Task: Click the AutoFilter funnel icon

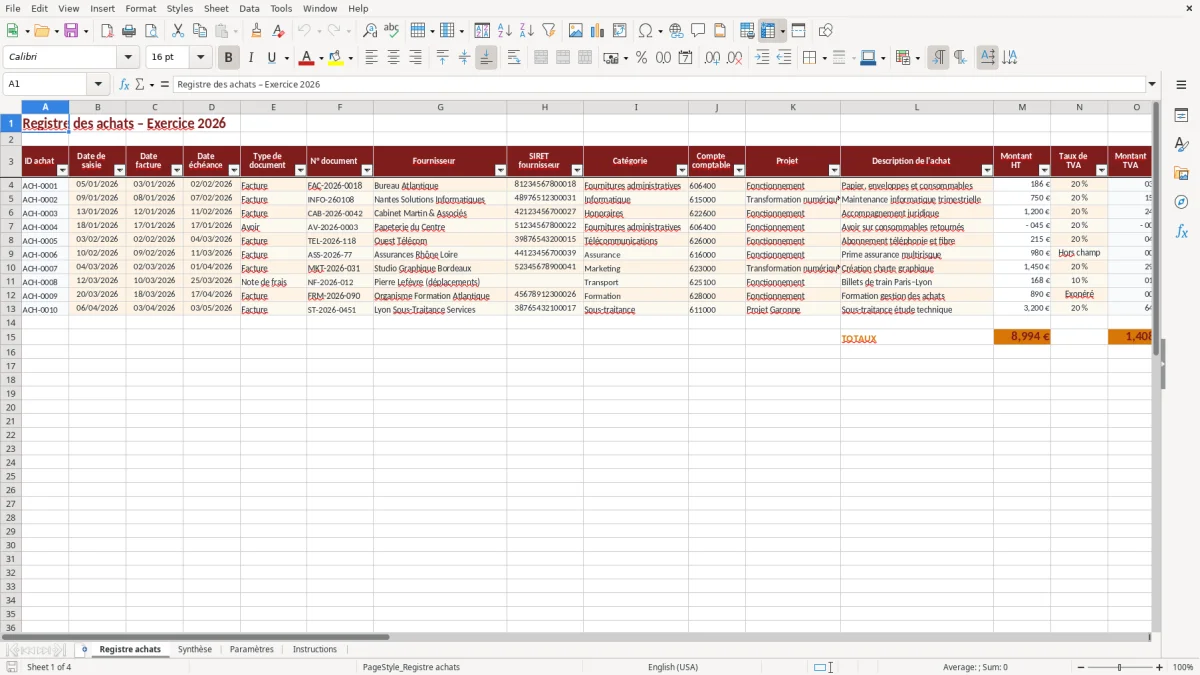Action: [548, 31]
